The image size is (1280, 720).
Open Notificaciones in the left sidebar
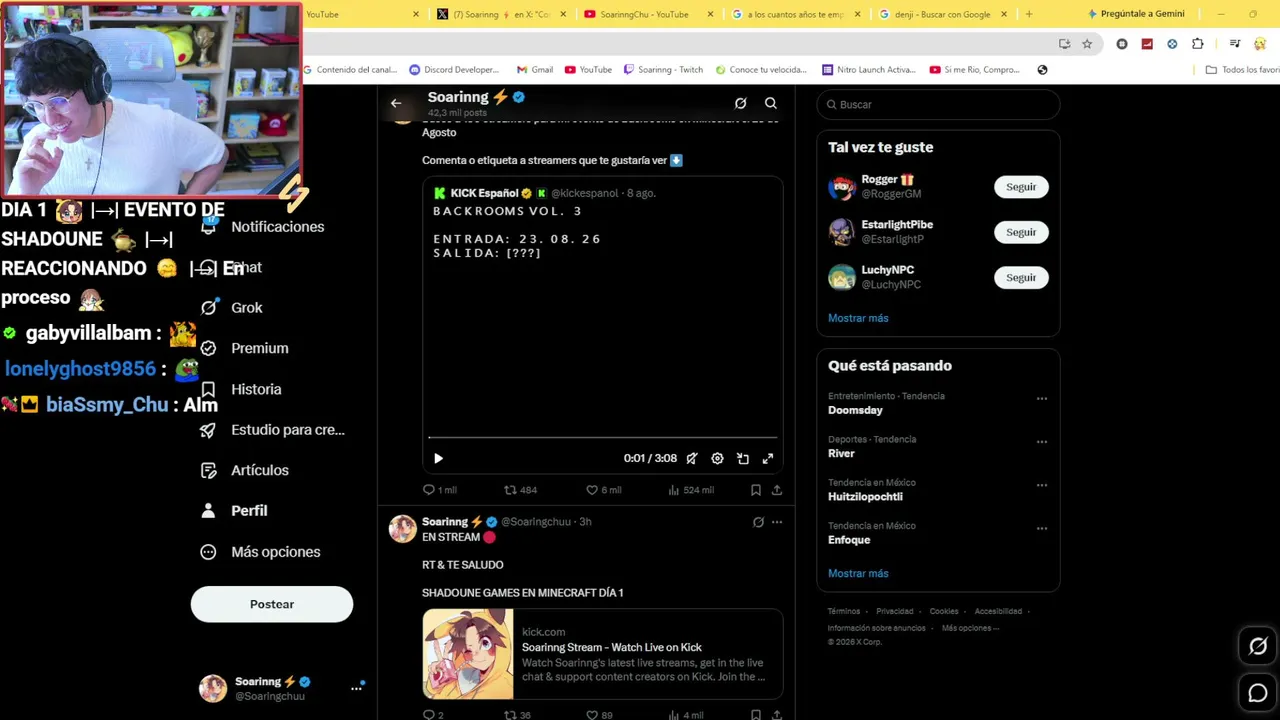(262, 227)
